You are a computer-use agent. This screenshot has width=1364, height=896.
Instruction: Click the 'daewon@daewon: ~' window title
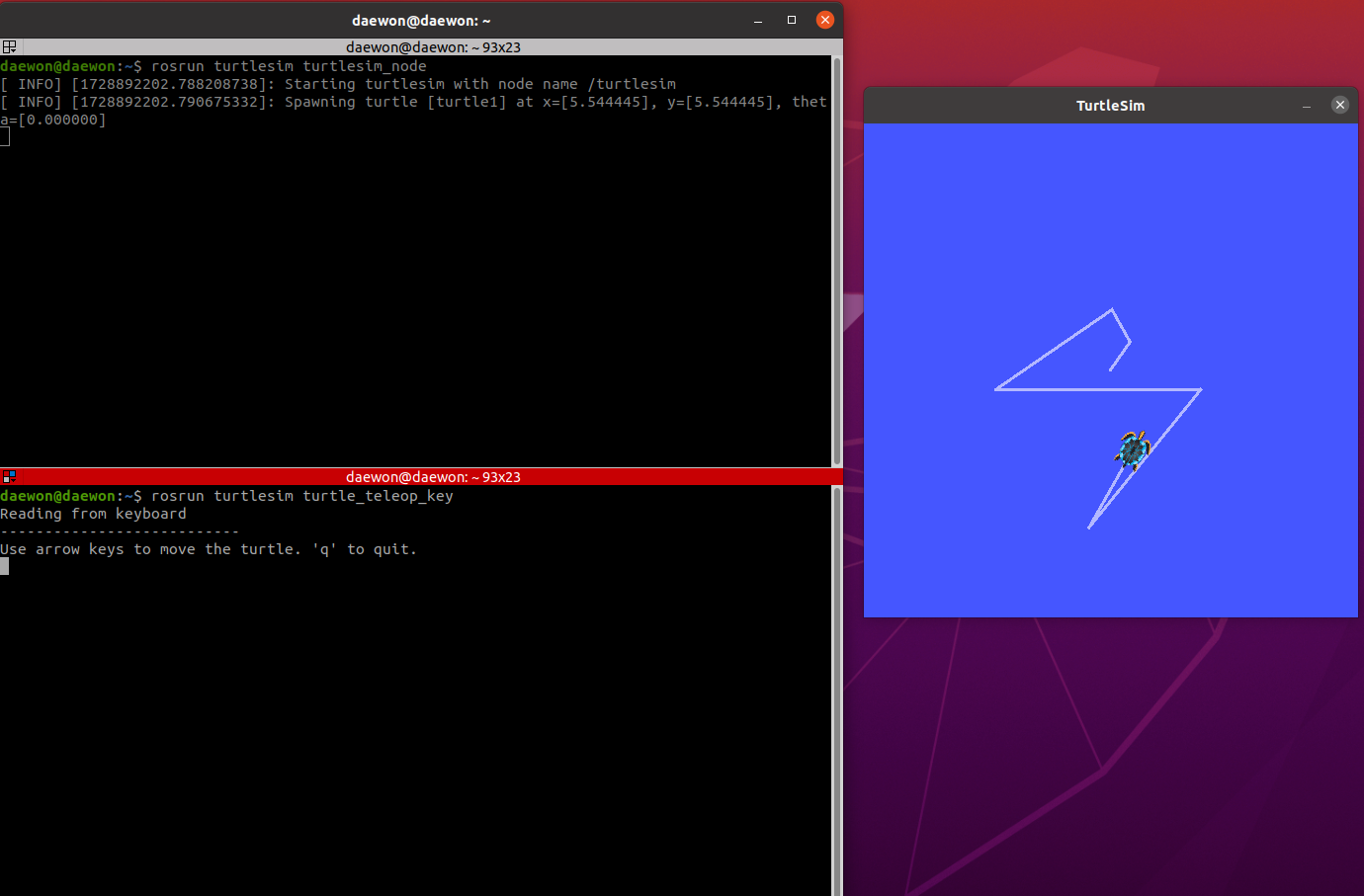tap(421, 21)
